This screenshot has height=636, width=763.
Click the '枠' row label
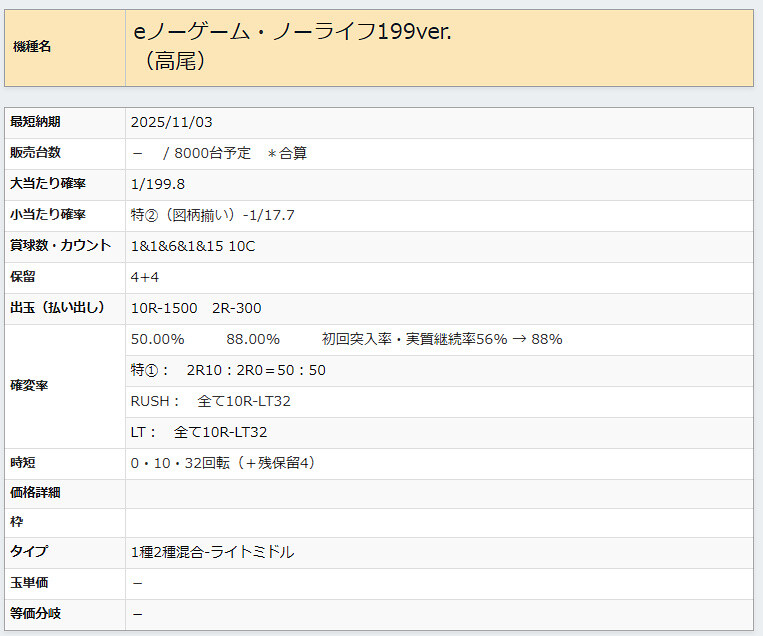[16, 523]
